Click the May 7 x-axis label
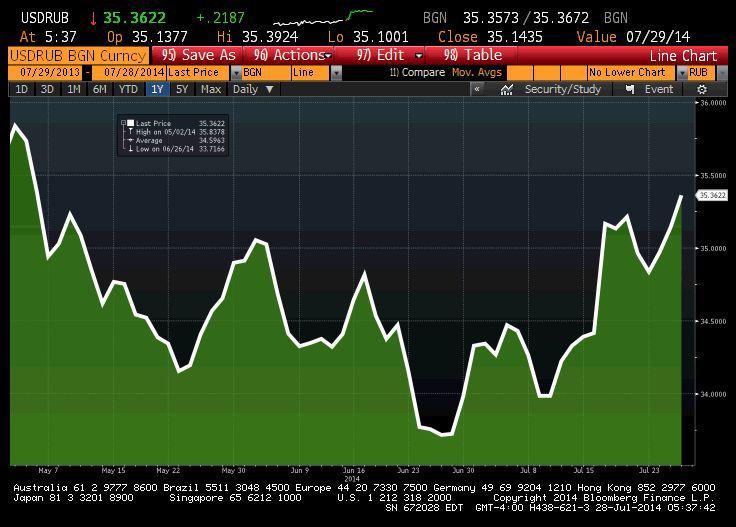The width and height of the screenshot is (736, 527). pos(48,470)
